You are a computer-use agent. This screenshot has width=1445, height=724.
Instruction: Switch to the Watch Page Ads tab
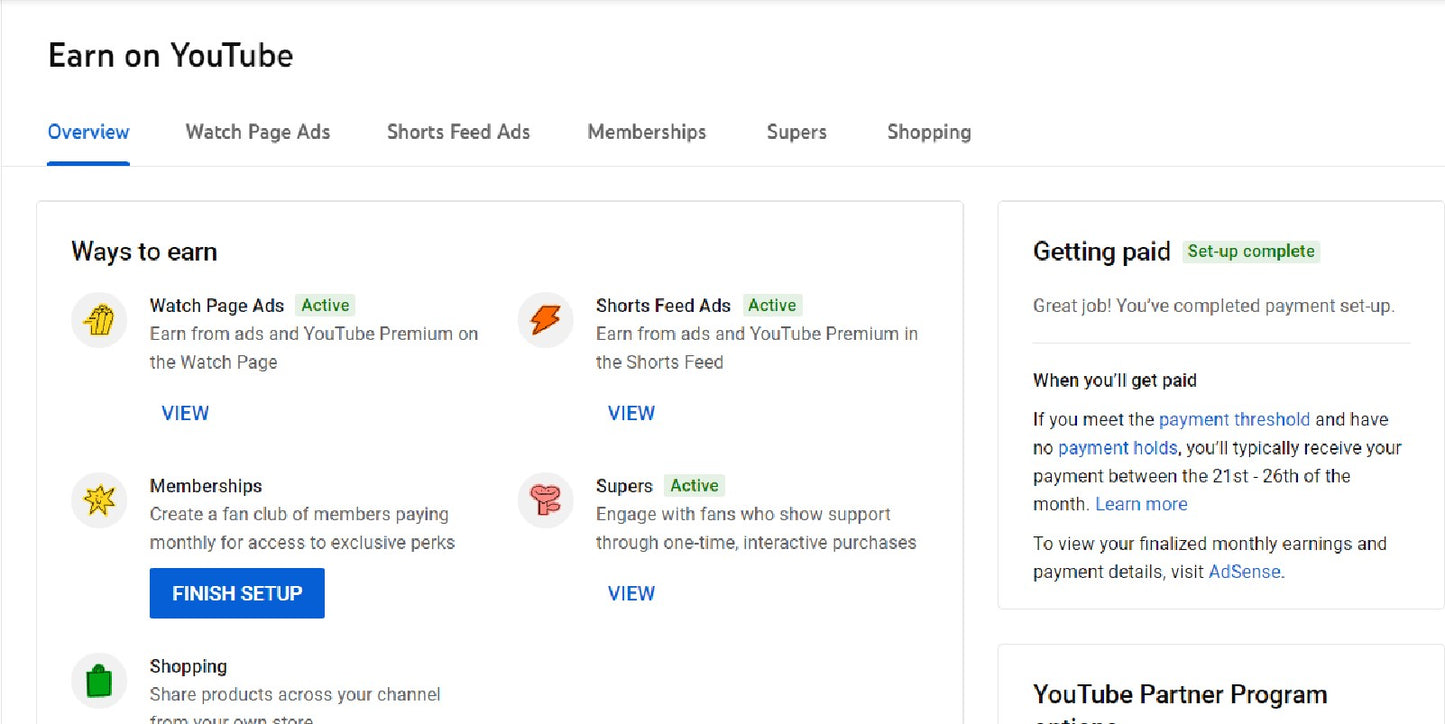(x=257, y=132)
